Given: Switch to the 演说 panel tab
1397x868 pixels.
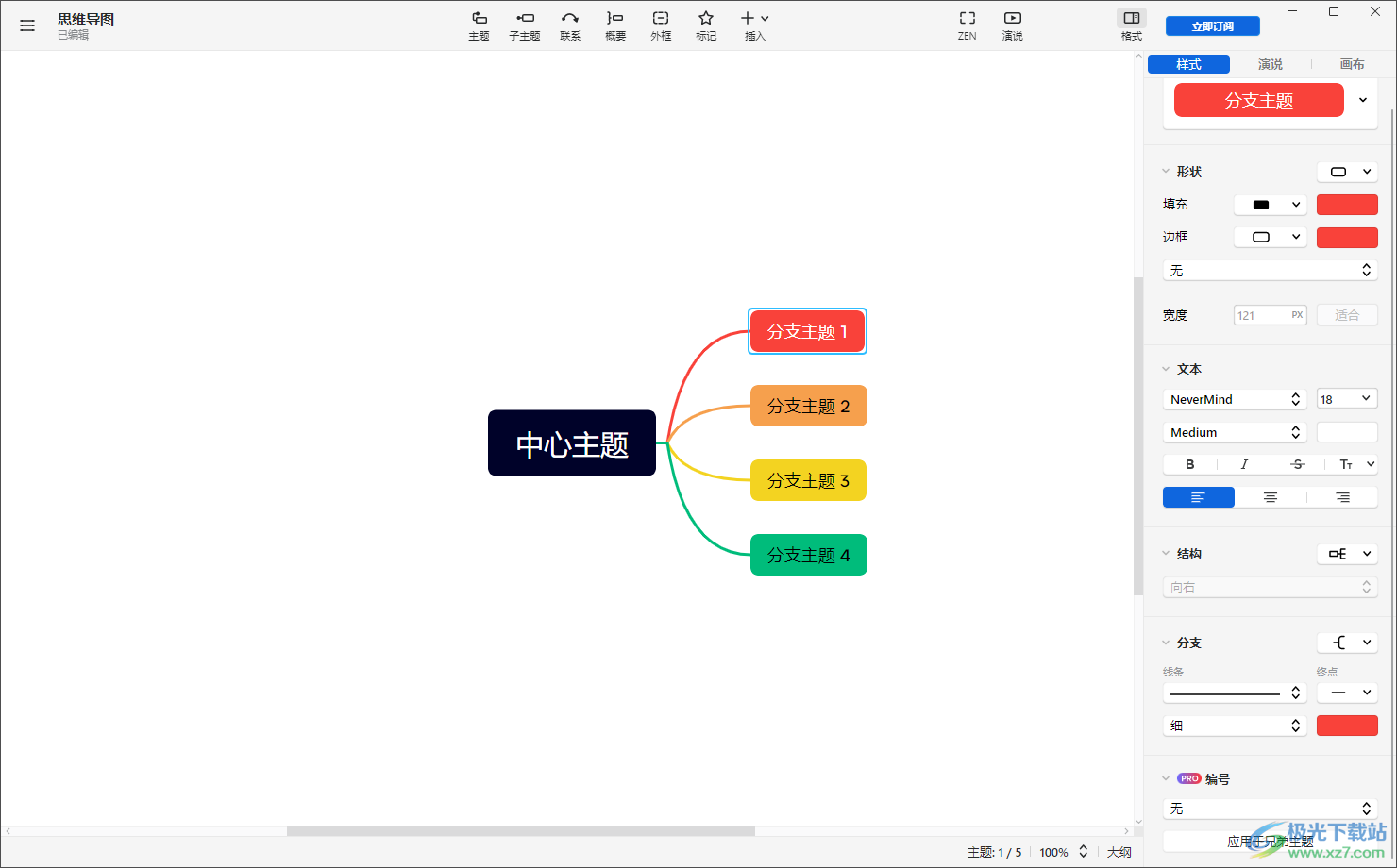Looking at the screenshot, I should click(1271, 64).
